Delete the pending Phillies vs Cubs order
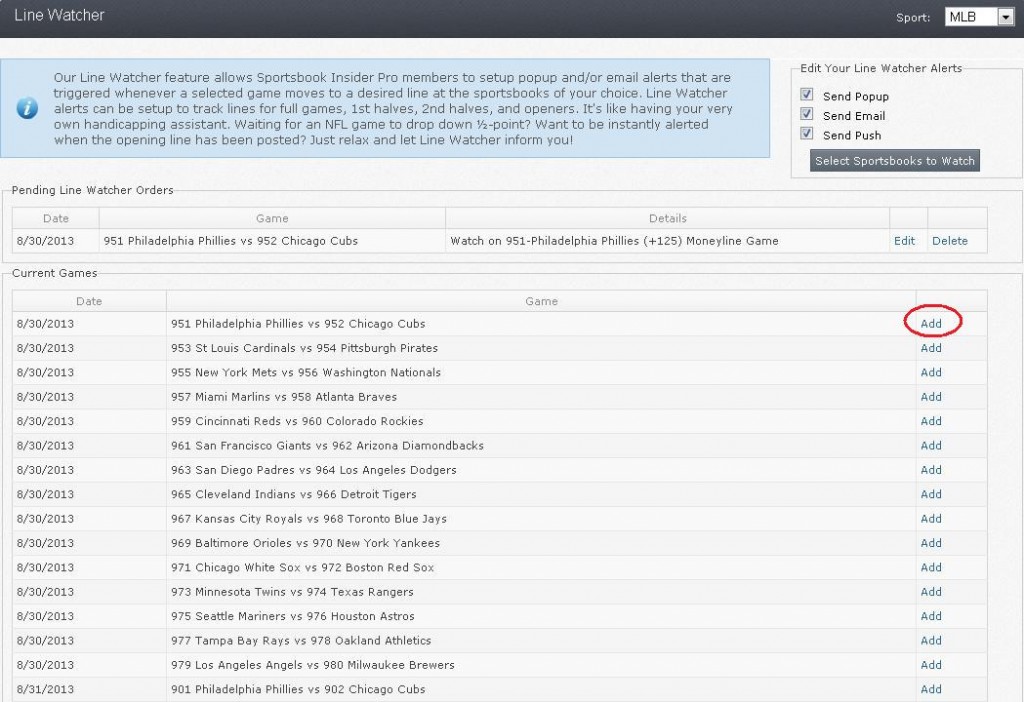Viewport: 1024px width, 702px height. (950, 241)
